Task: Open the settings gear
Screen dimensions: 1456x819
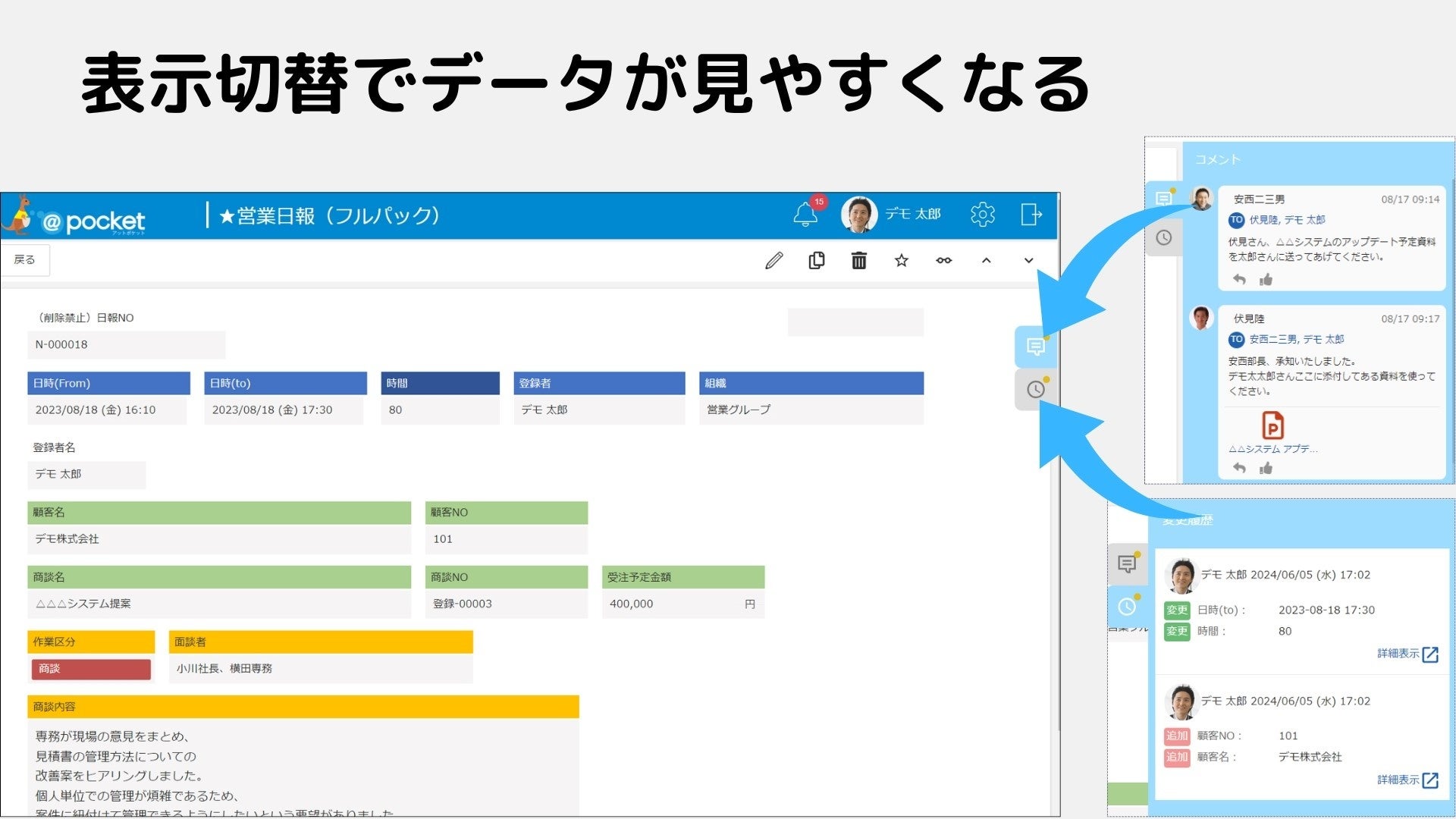Action: coord(982,215)
